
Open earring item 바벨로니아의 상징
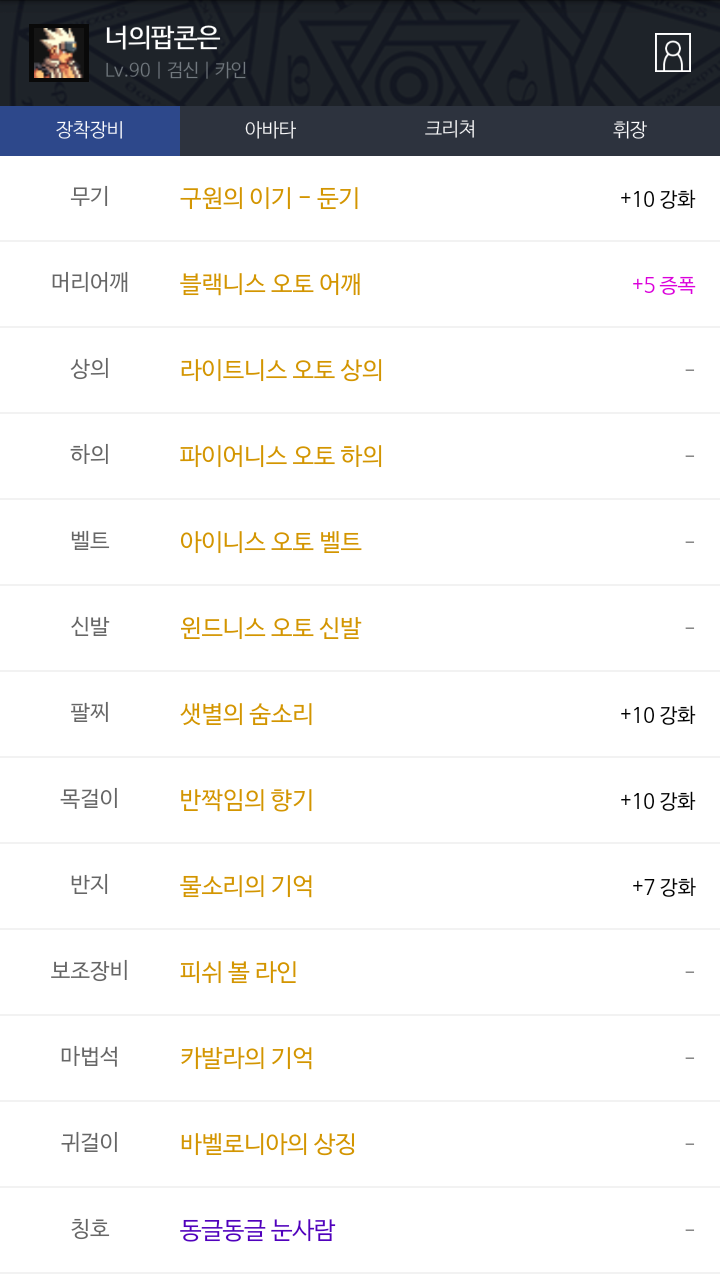(268, 1144)
